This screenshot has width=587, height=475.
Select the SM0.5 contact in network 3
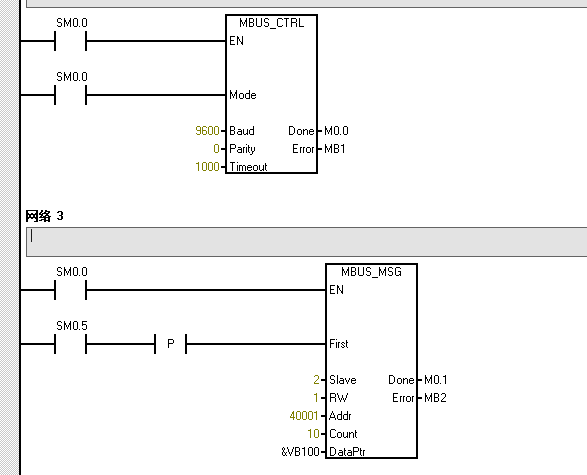[x=70, y=344]
